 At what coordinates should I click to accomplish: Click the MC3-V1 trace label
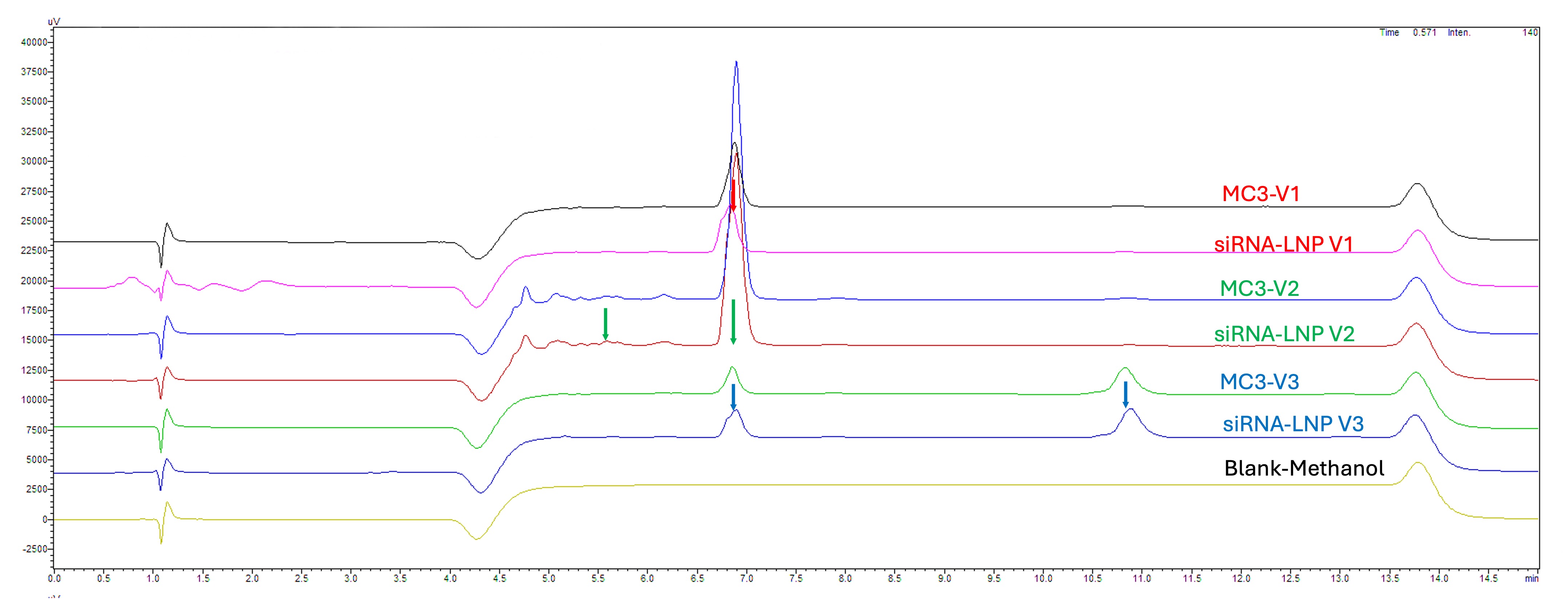point(1260,194)
